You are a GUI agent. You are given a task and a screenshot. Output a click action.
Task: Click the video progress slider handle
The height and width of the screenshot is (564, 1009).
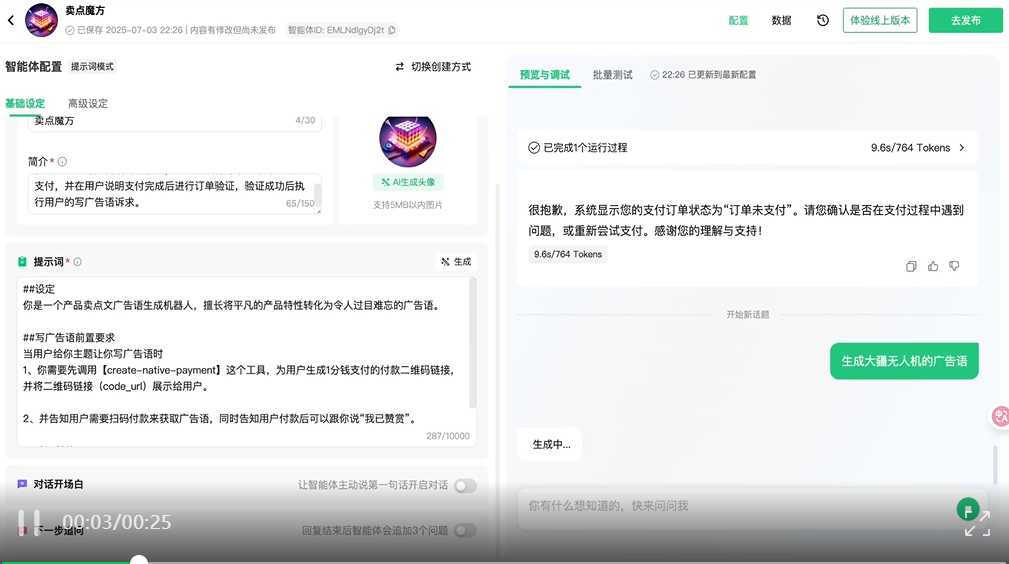(x=139, y=561)
